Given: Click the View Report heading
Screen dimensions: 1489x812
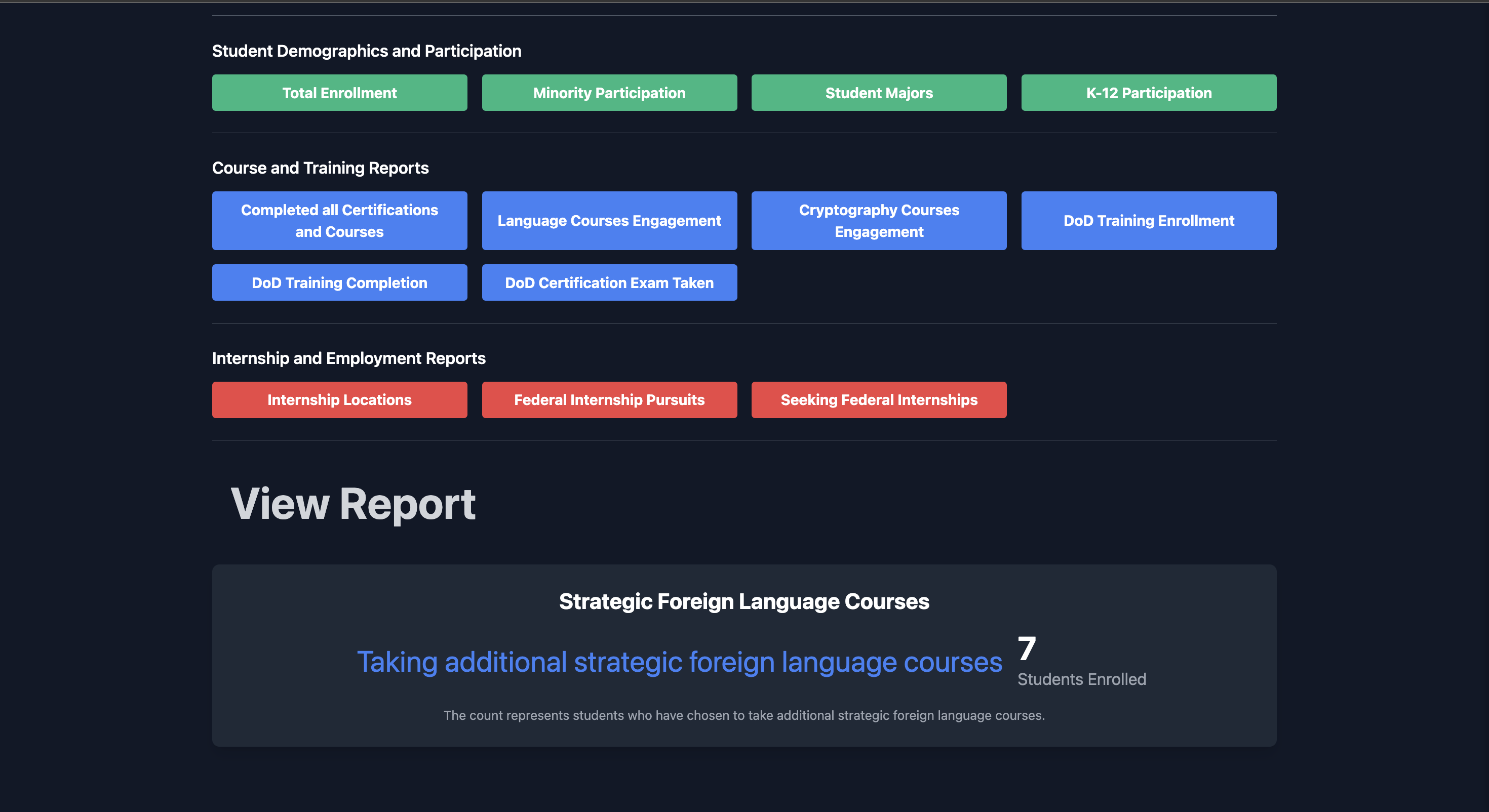Looking at the screenshot, I should point(352,503).
